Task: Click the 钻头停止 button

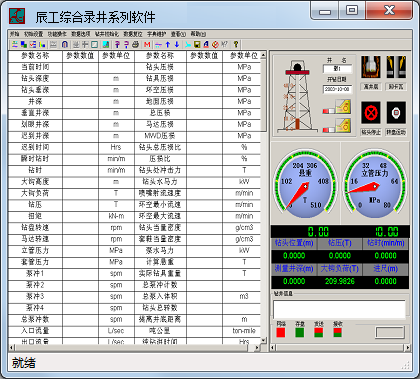Action: click(371, 132)
